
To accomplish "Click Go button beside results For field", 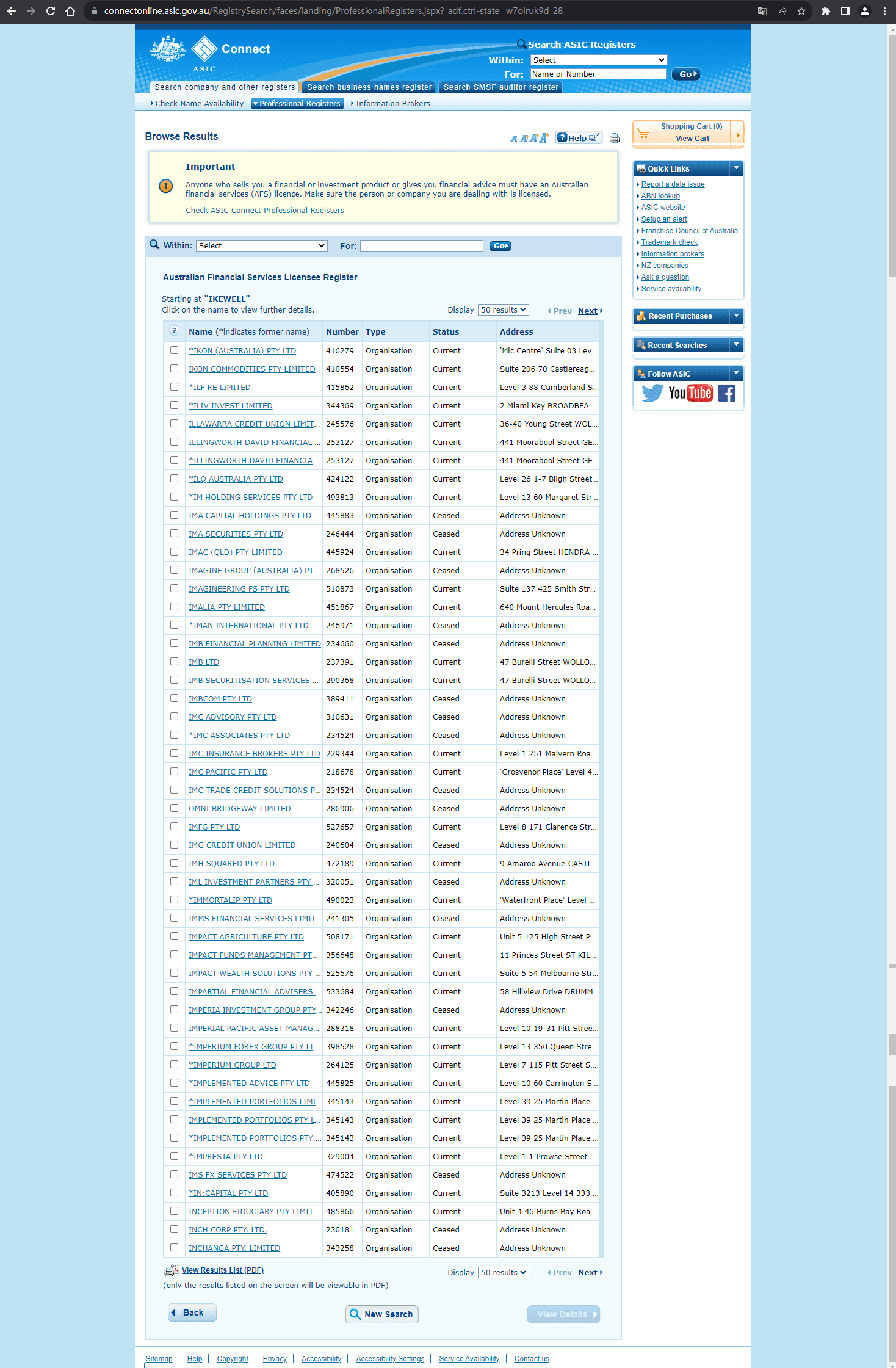I will point(500,246).
